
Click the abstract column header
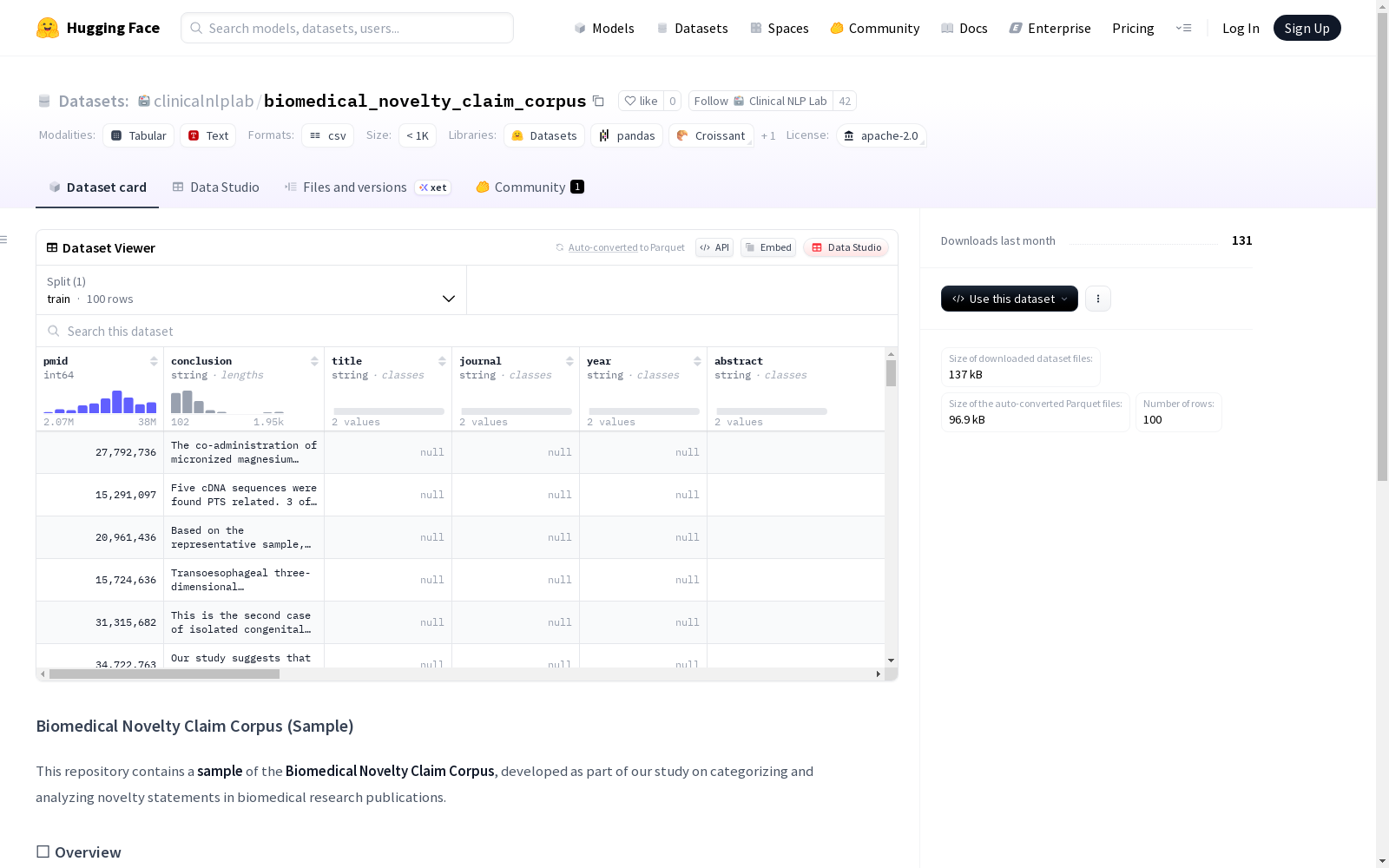796,389
